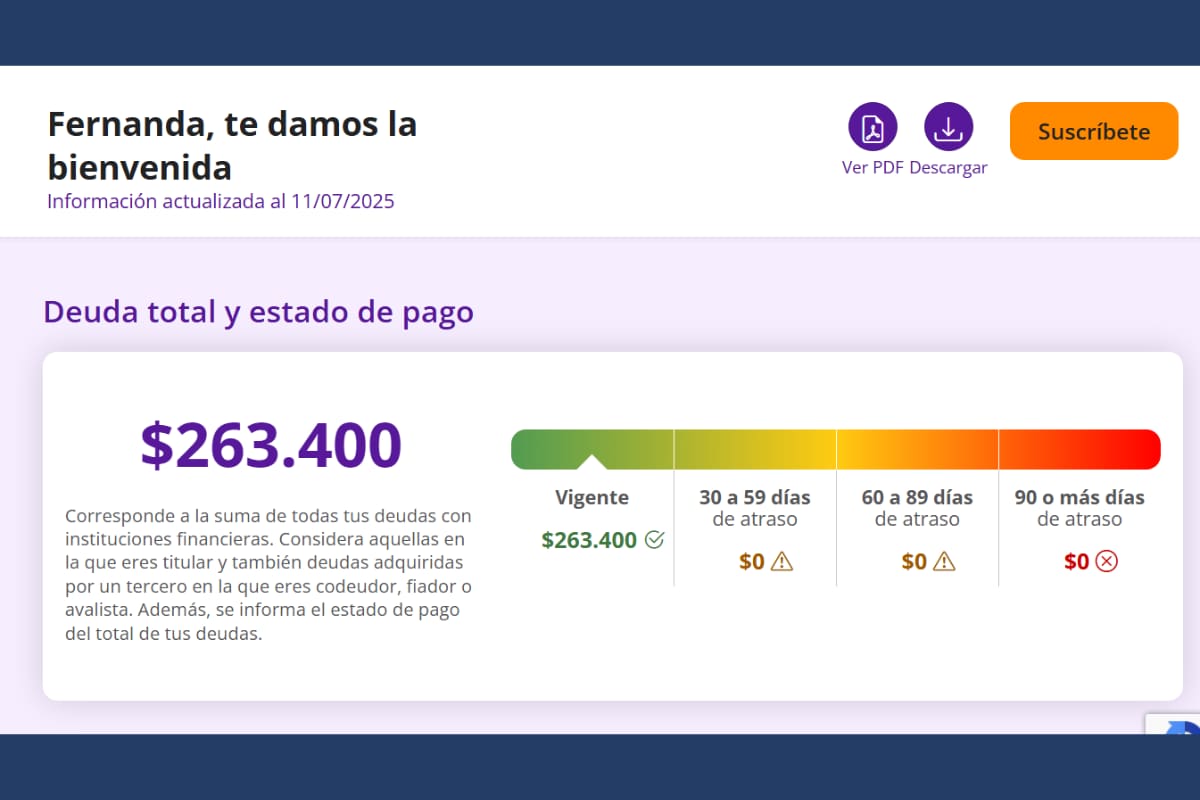Select the yellow 30 a 59 días bar segment
Image resolution: width=1200 pixels, height=800 pixels.
point(755,449)
